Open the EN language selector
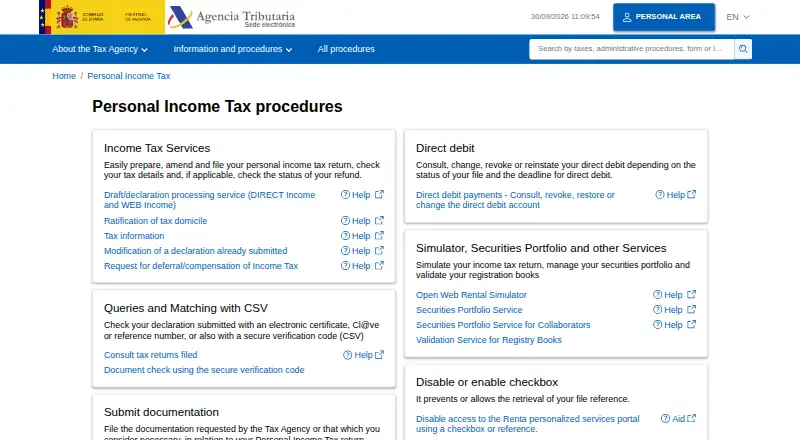The width and height of the screenshot is (800, 440). click(x=738, y=17)
